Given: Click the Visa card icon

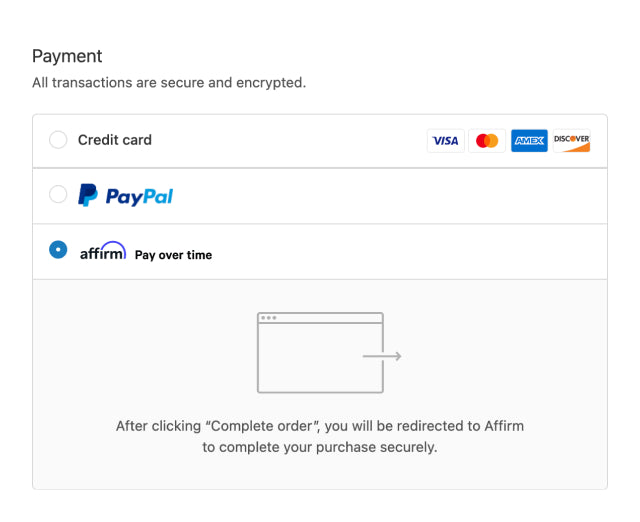Looking at the screenshot, I should pyautogui.click(x=446, y=141).
